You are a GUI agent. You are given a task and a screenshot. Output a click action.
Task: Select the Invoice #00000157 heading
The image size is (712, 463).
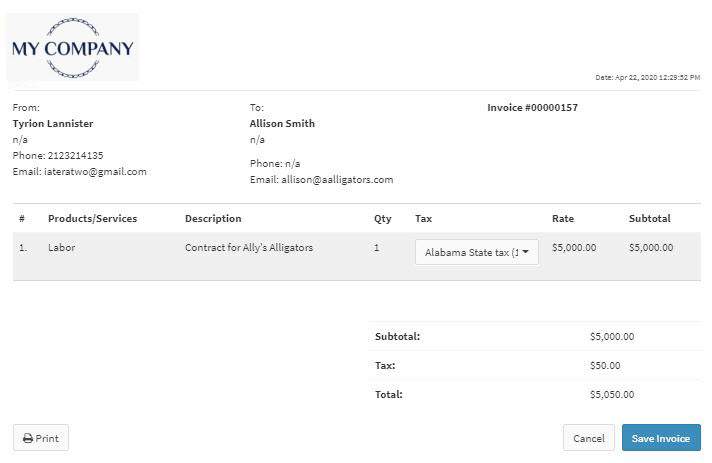(x=532, y=108)
